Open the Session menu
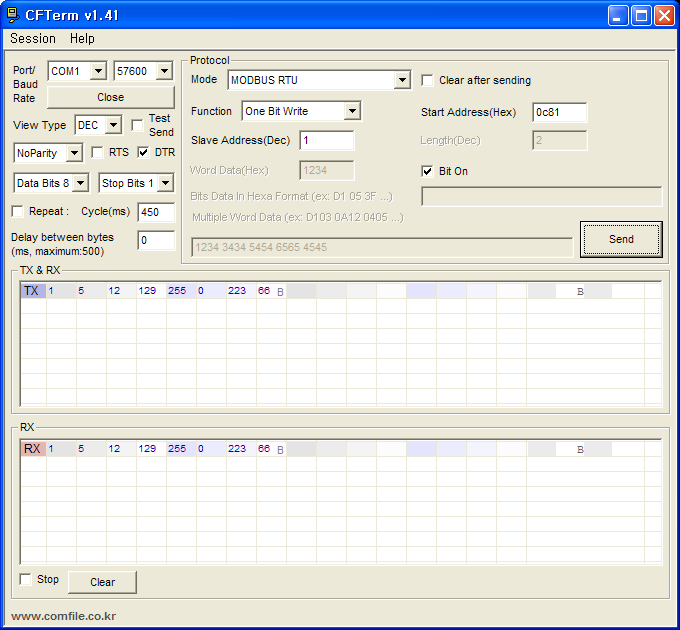680x630 pixels. point(33,39)
